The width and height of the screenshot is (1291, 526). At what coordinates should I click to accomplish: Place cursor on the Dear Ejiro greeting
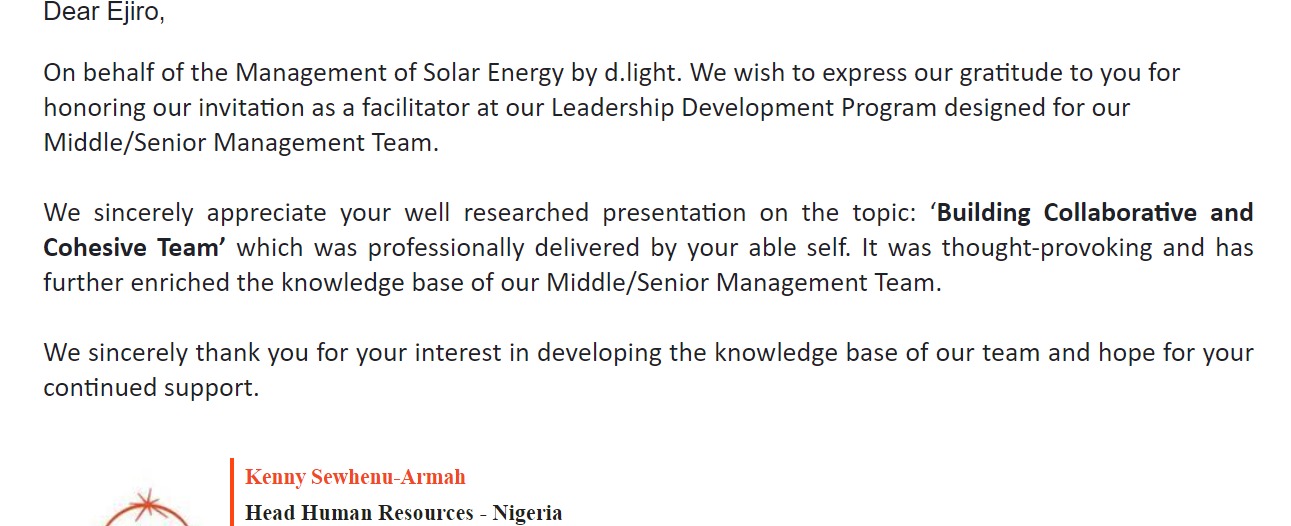point(104,13)
